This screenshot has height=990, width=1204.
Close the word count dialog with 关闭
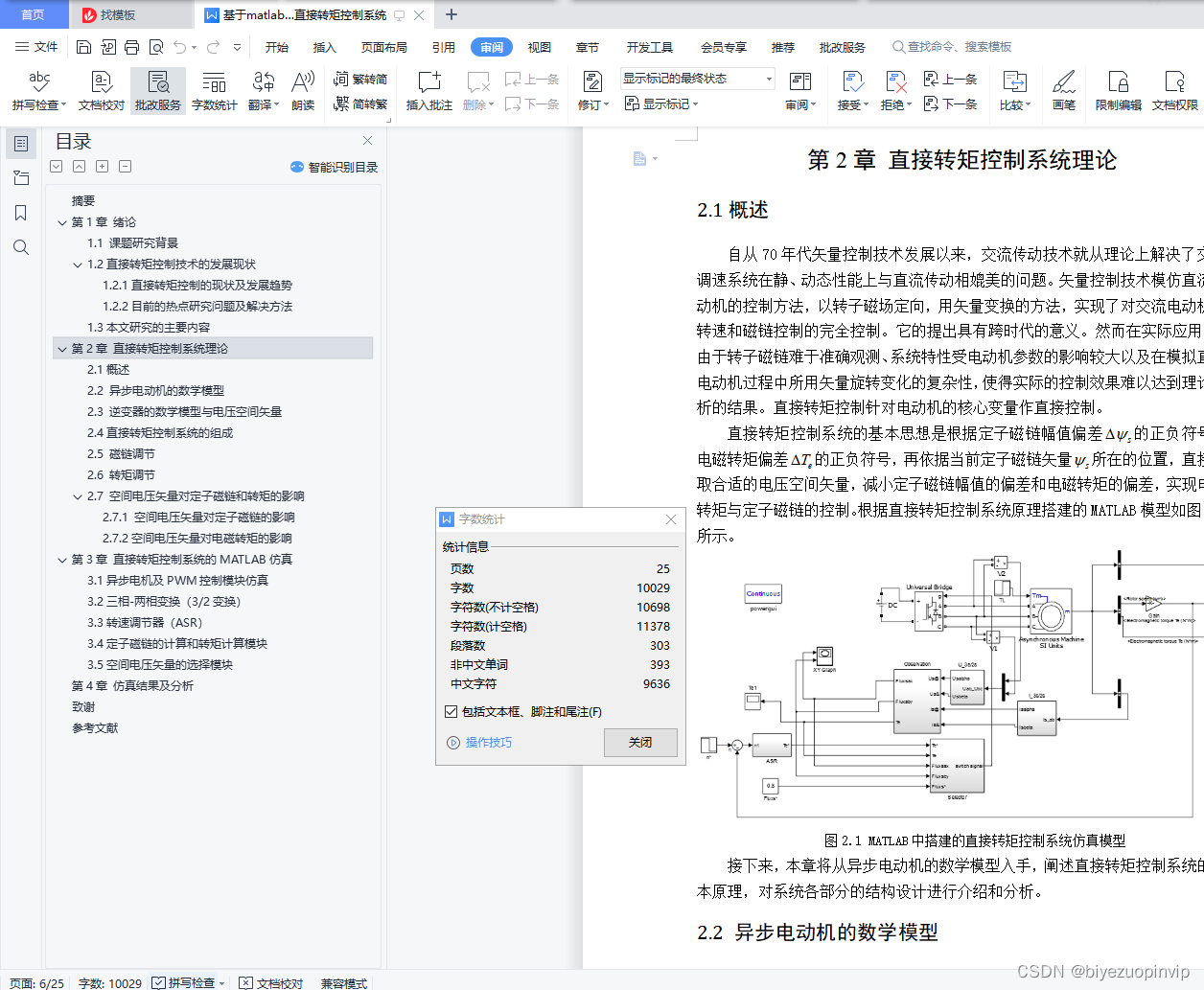click(x=640, y=743)
